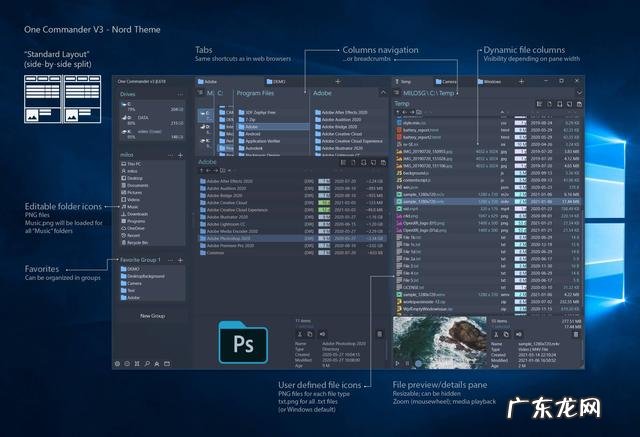Click the New Group button
This screenshot has height=437, width=640.
pyautogui.click(x=152, y=315)
